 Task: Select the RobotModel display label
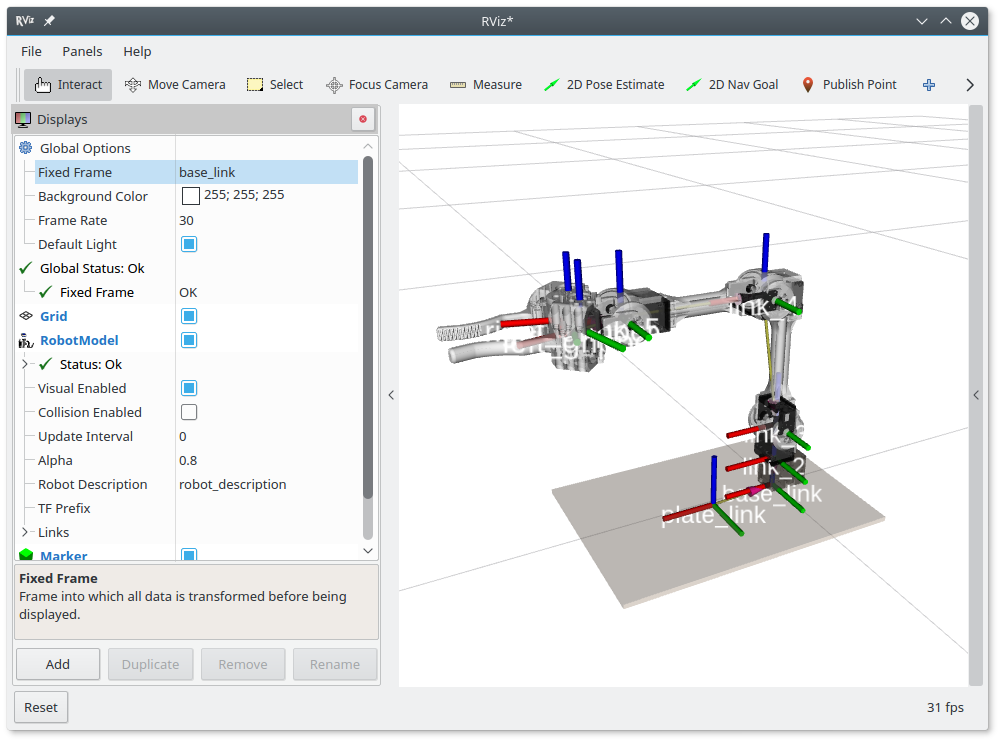point(79,340)
